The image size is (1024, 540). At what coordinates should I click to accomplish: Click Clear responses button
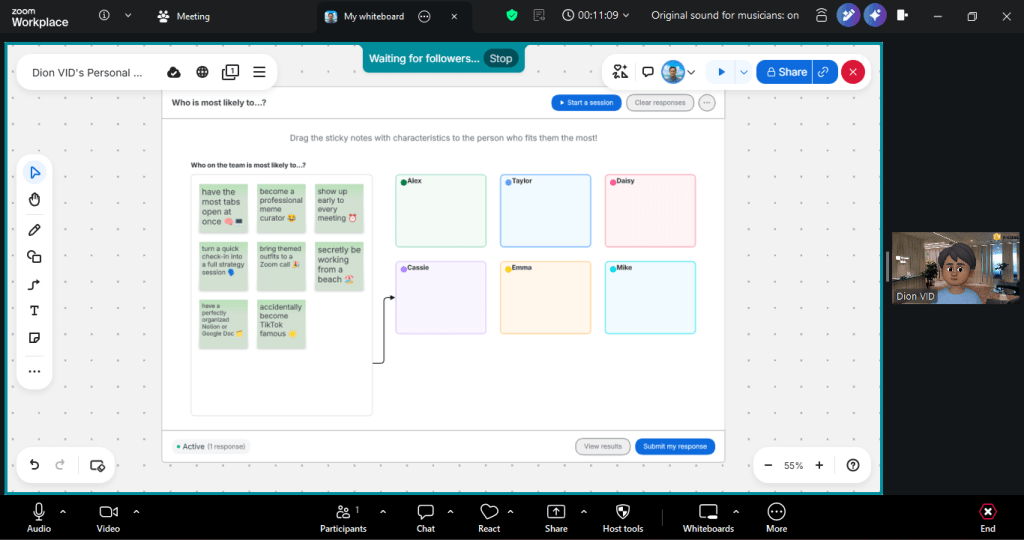[x=660, y=103]
